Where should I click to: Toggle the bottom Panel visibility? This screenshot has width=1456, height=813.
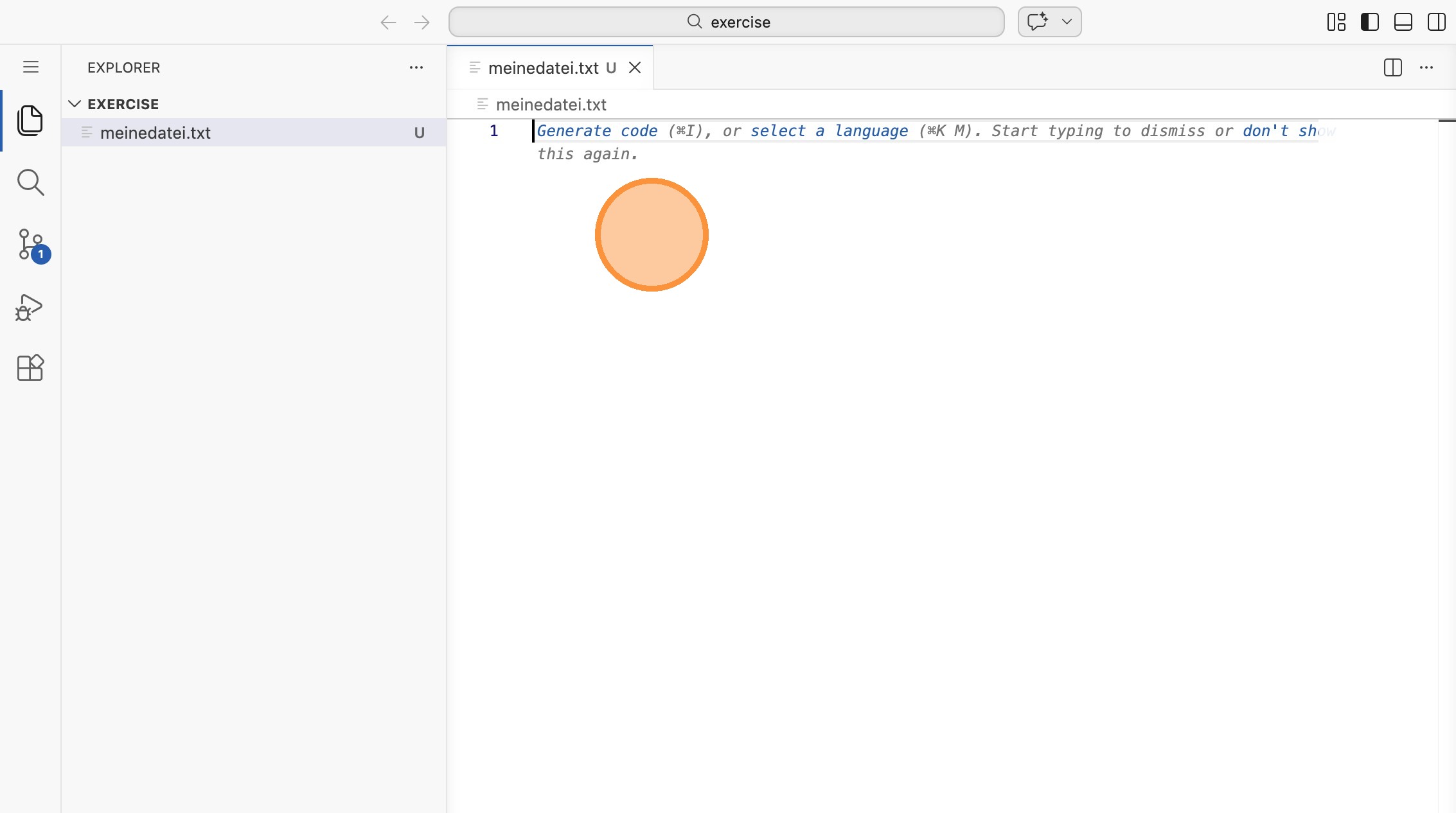1403,22
